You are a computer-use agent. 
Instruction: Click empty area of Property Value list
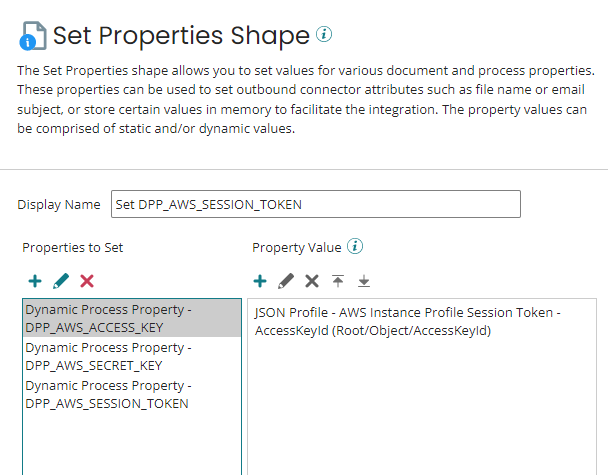coord(422,407)
